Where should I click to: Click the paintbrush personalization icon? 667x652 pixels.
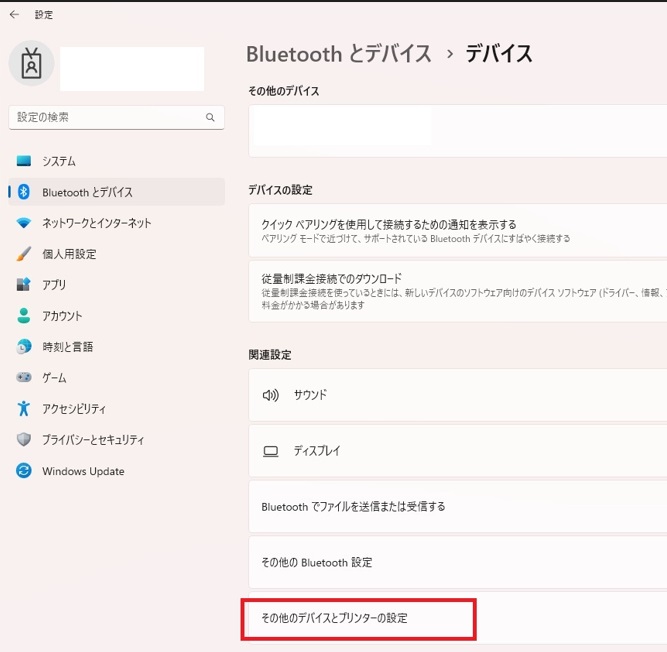pos(24,253)
